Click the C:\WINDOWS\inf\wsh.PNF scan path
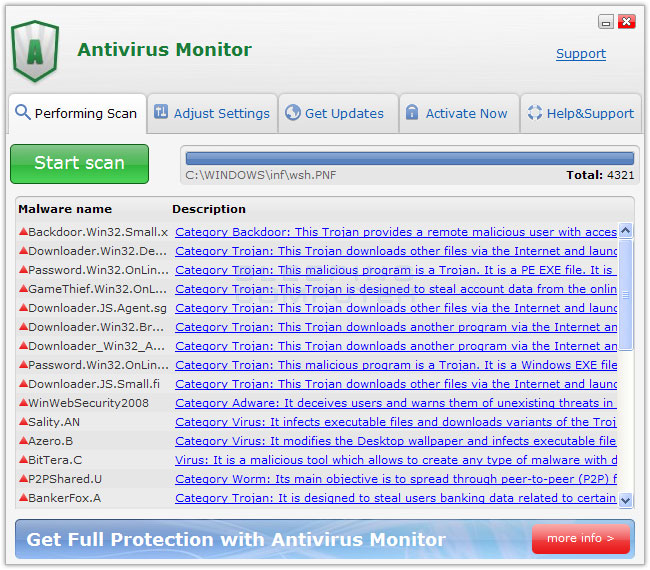 click(261, 175)
